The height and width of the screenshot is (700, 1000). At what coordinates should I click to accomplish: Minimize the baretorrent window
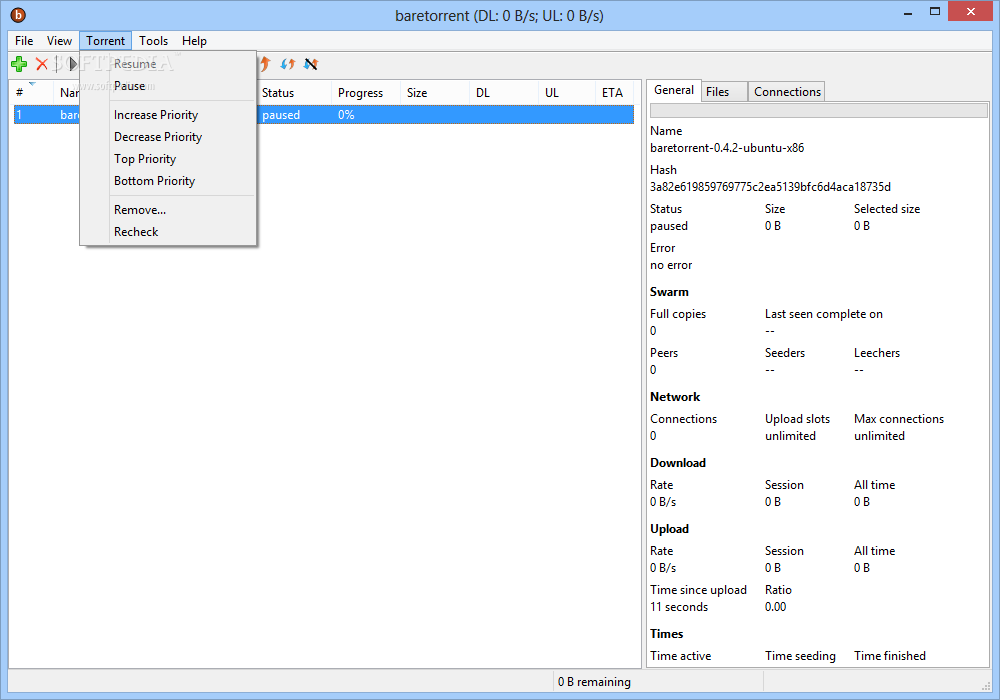[x=908, y=11]
